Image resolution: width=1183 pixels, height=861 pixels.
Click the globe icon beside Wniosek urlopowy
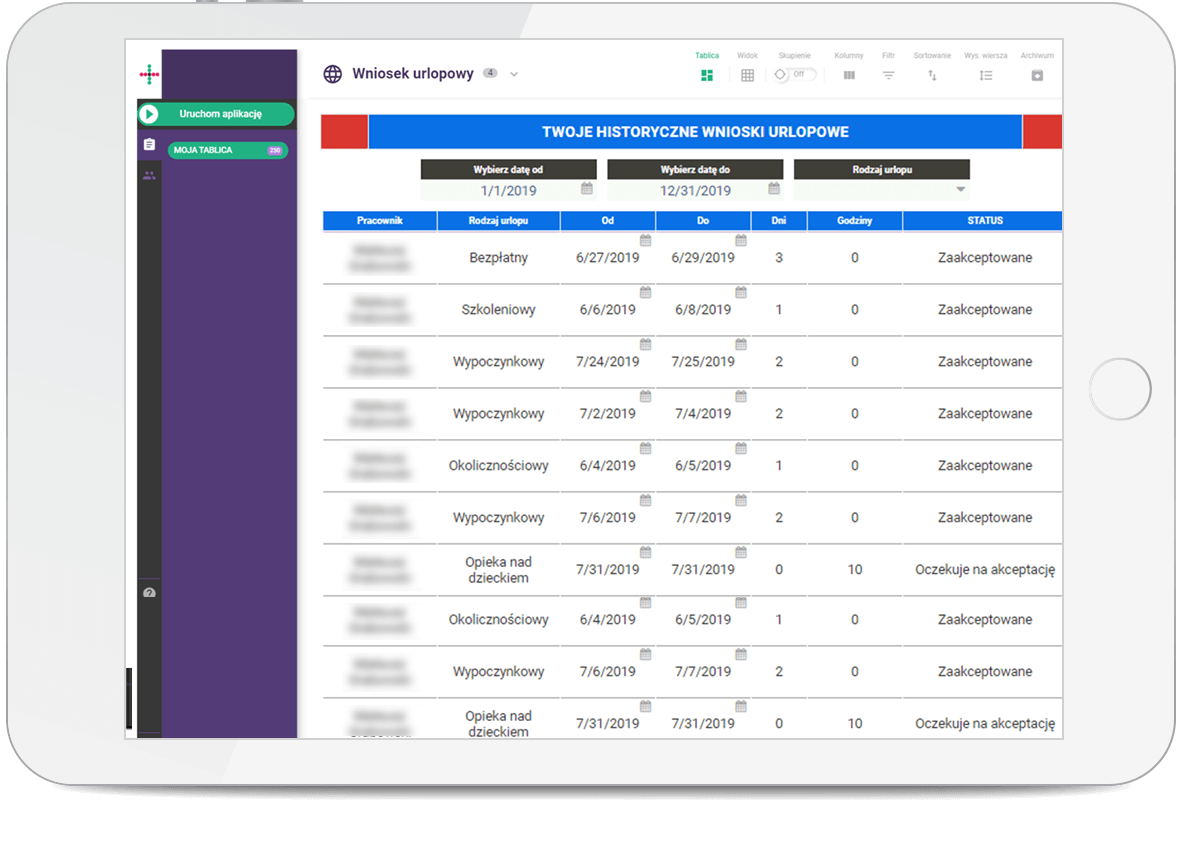[x=332, y=74]
